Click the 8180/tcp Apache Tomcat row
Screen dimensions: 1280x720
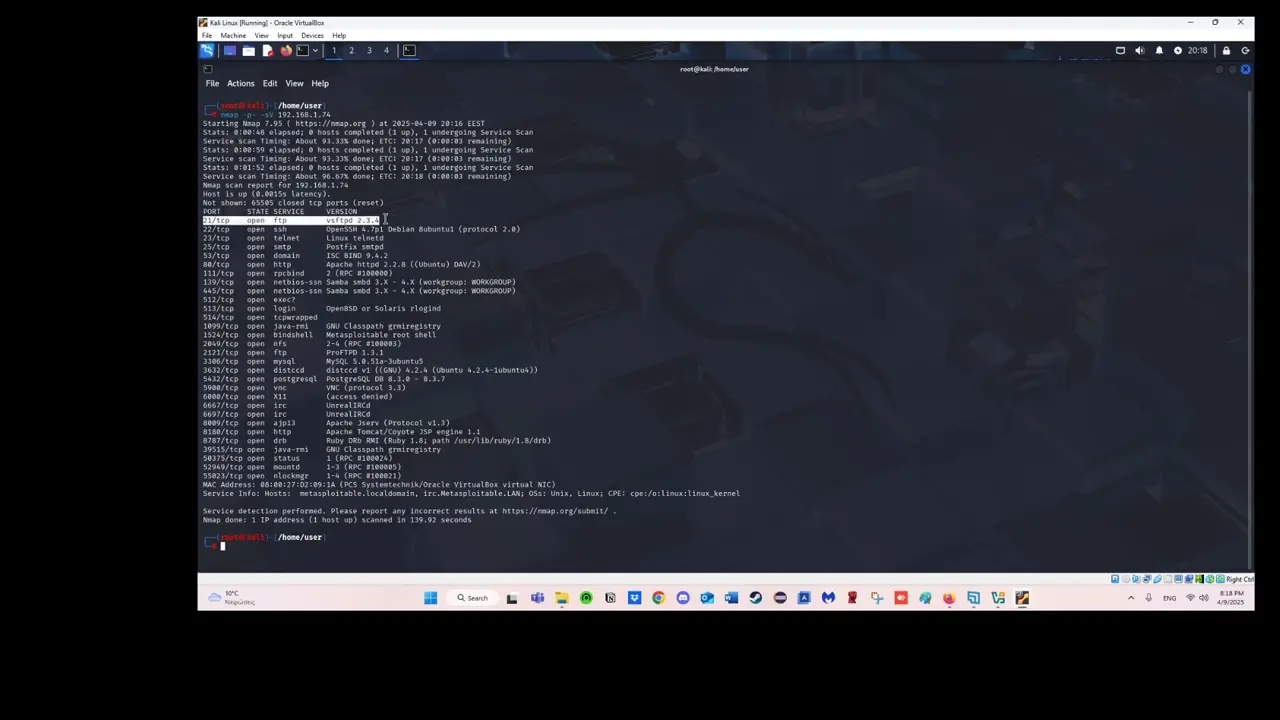pos(341,432)
